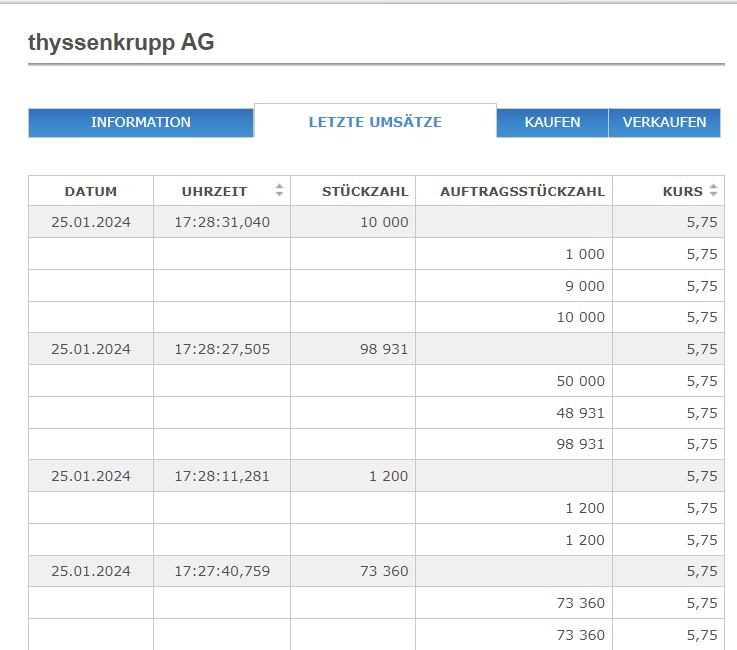Screen dimensions: 737x650
Task: Open the INFORMATION tab
Action: coord(141,123)
